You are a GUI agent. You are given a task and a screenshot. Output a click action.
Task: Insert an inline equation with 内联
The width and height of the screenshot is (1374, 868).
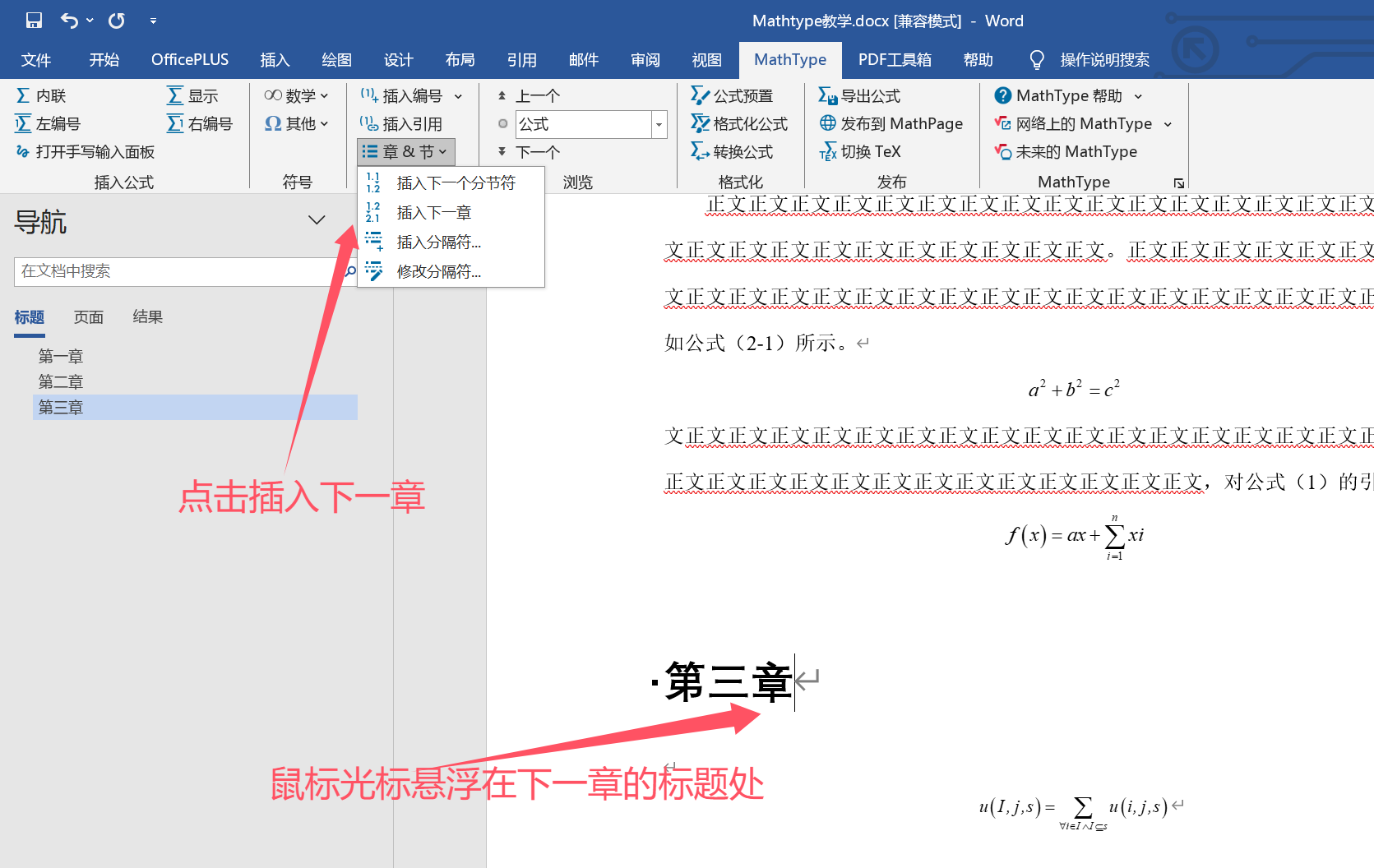coord(41,96)
